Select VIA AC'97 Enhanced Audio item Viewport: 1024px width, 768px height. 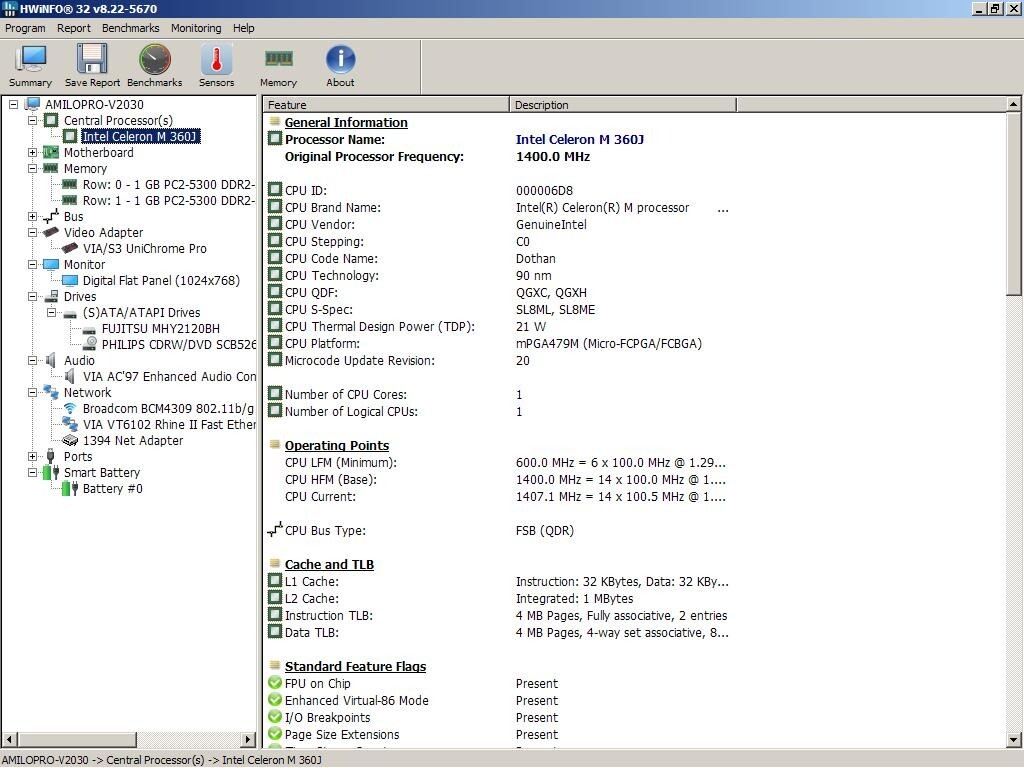click(x=169, y=377)
